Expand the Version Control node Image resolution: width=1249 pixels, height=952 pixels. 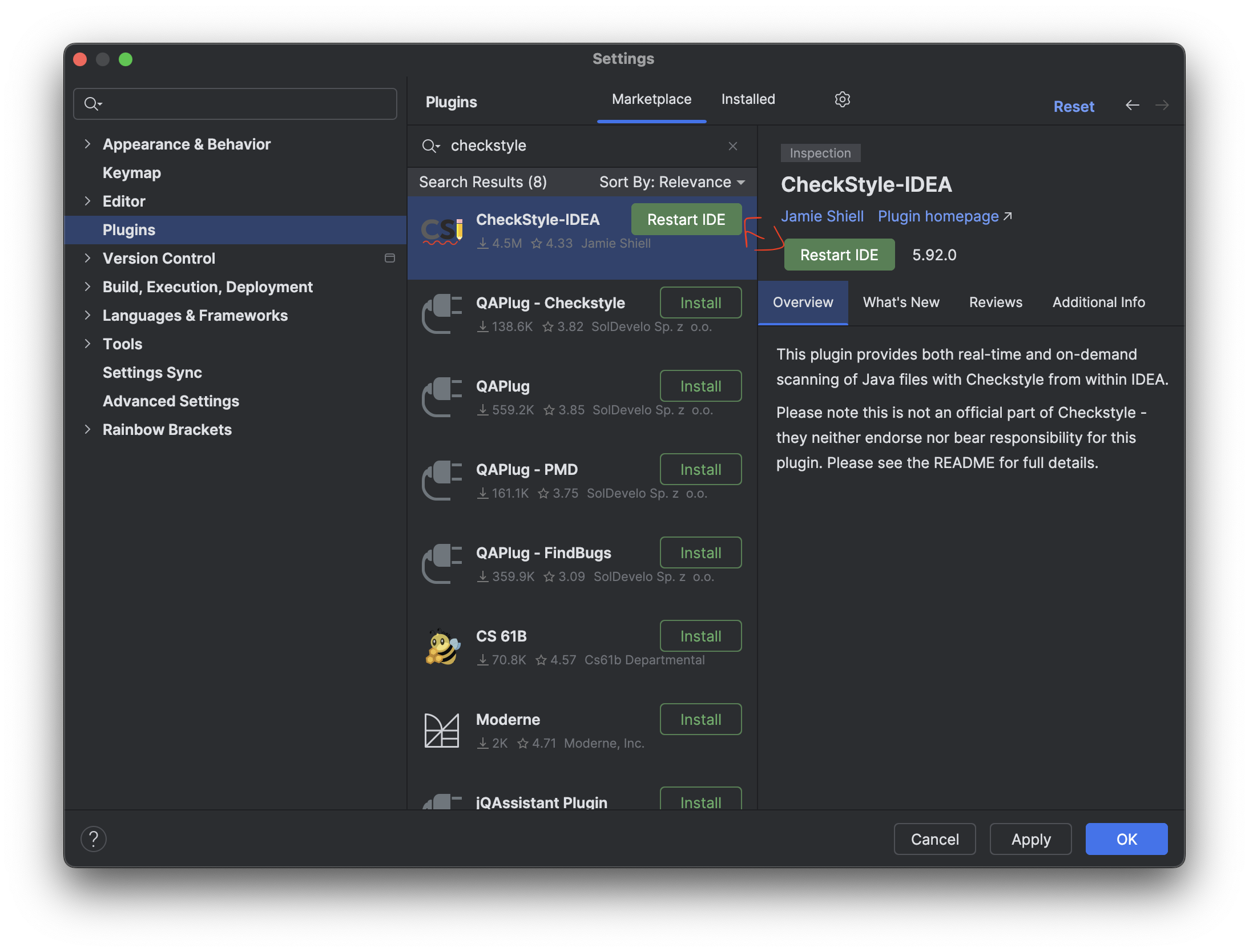(x=87, y=258)
